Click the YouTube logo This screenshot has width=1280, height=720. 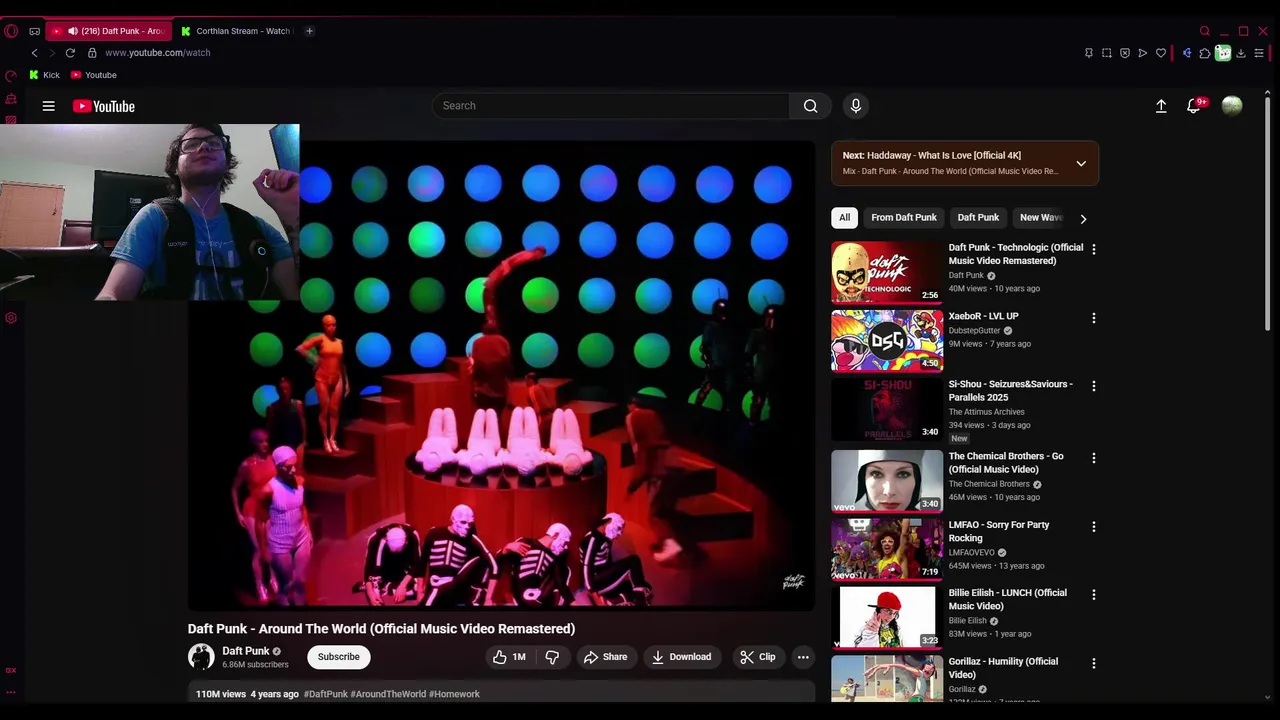pyautogui.click(x=104, y=106)
